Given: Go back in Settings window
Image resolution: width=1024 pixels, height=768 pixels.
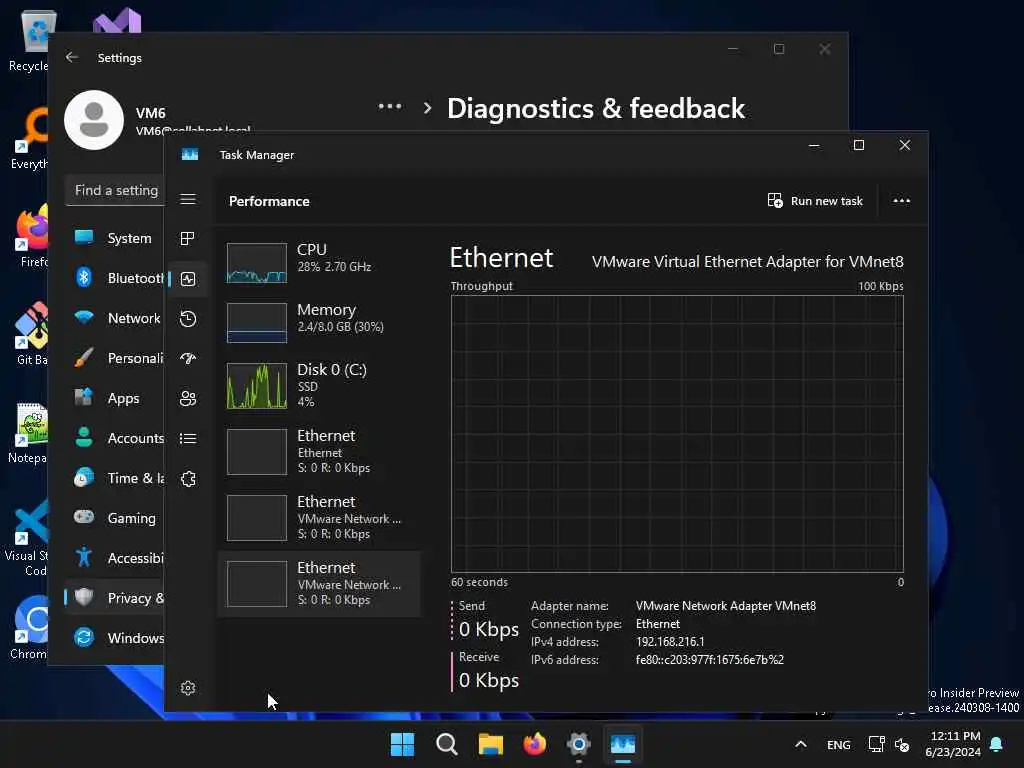Looking at the screenshot, I should [x=72, y=57].
